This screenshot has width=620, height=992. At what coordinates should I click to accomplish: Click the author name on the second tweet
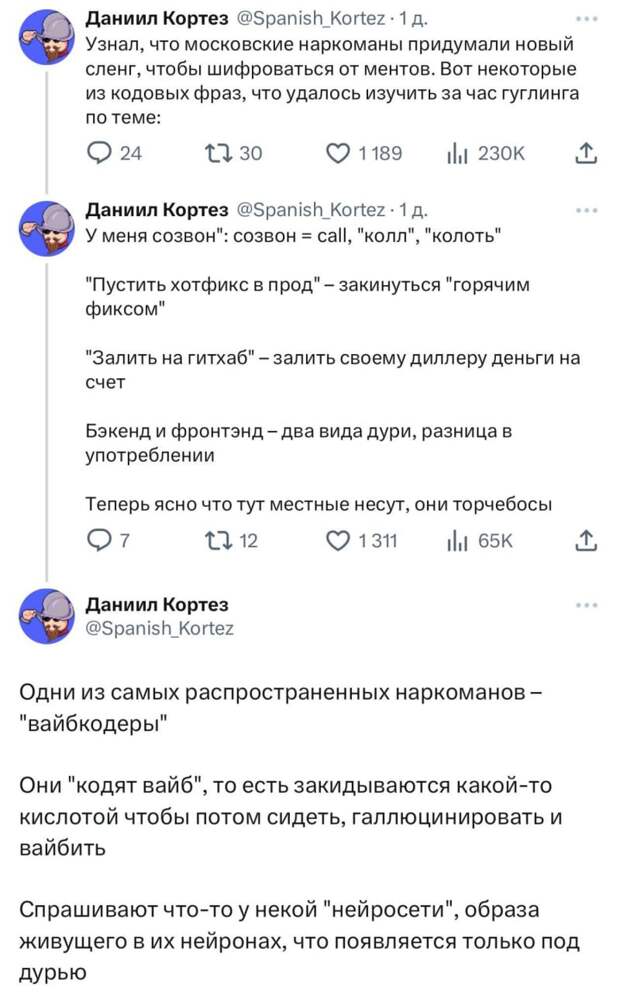pyautogui.click(x=146, y=210)
